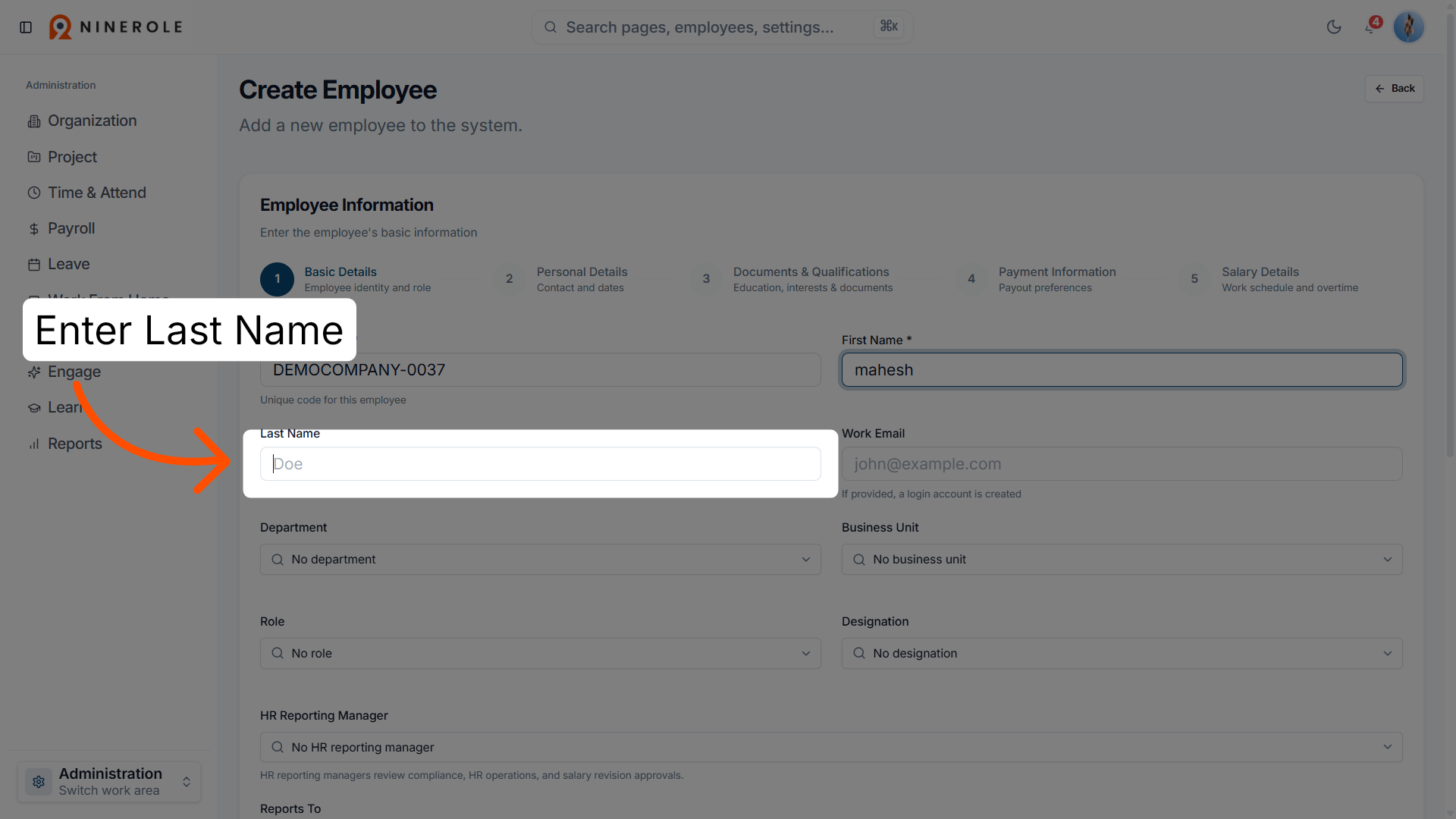
Task: Select step 5 Salary Details
Action: (1269, 279)
